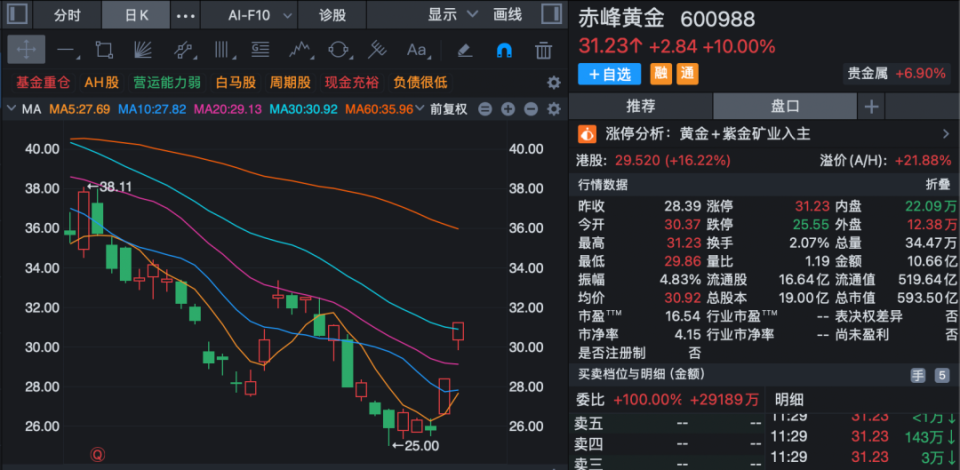Select the Gann fan lines tool
Viewport: 960px width, 470px height.
143,50
